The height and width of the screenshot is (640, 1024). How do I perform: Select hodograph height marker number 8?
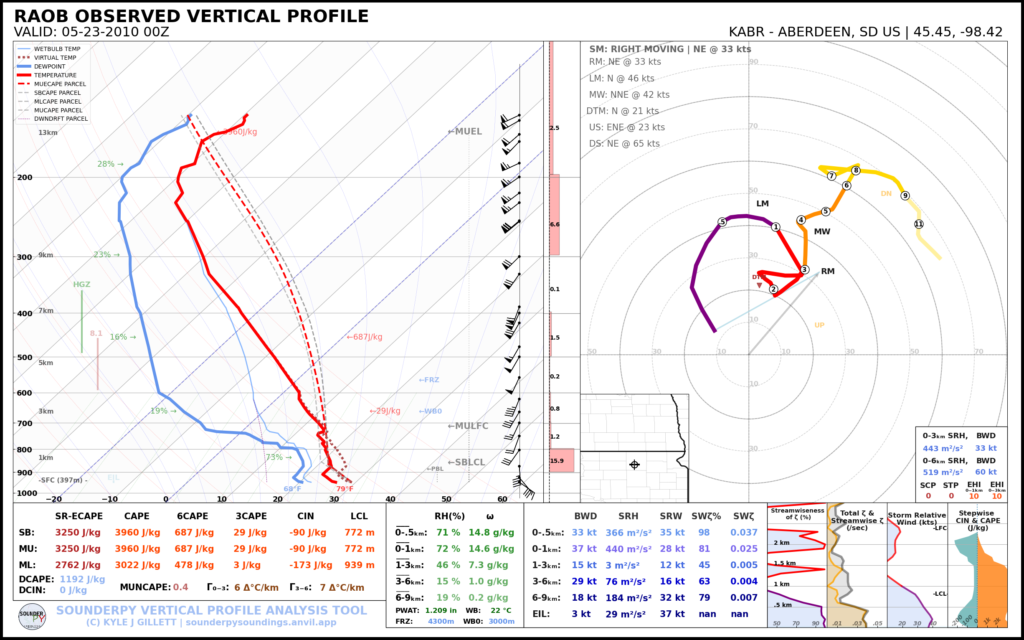click(856, 170)
